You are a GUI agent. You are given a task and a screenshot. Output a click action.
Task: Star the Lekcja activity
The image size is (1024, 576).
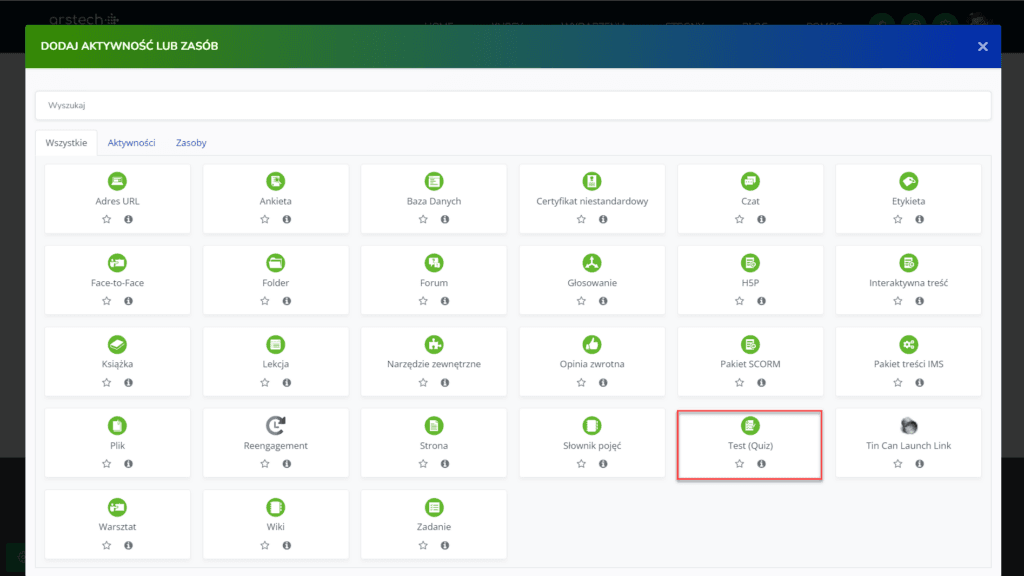(x=264, y=383)
